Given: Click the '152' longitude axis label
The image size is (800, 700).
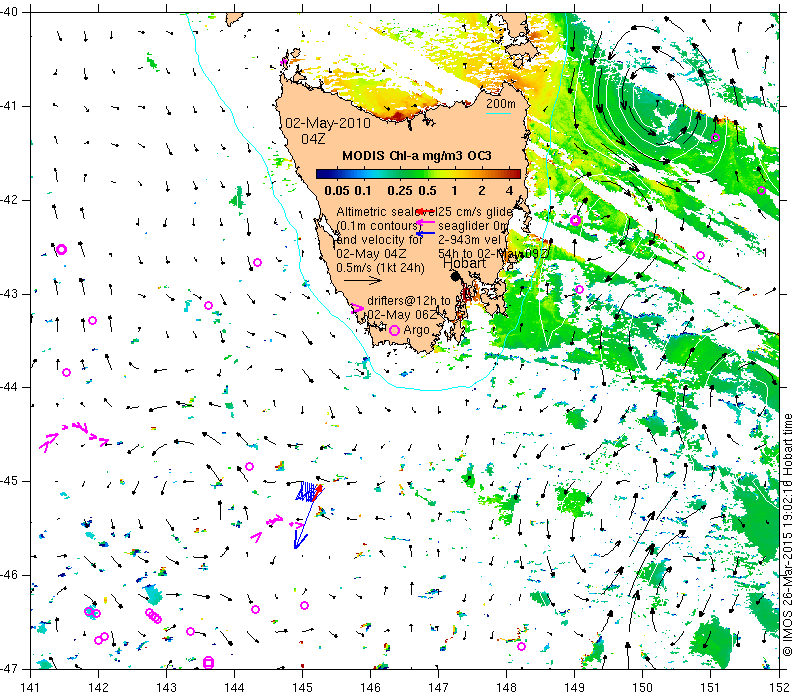Looking at the screenshot, I should pyautogui.click(x=779, y=688).
